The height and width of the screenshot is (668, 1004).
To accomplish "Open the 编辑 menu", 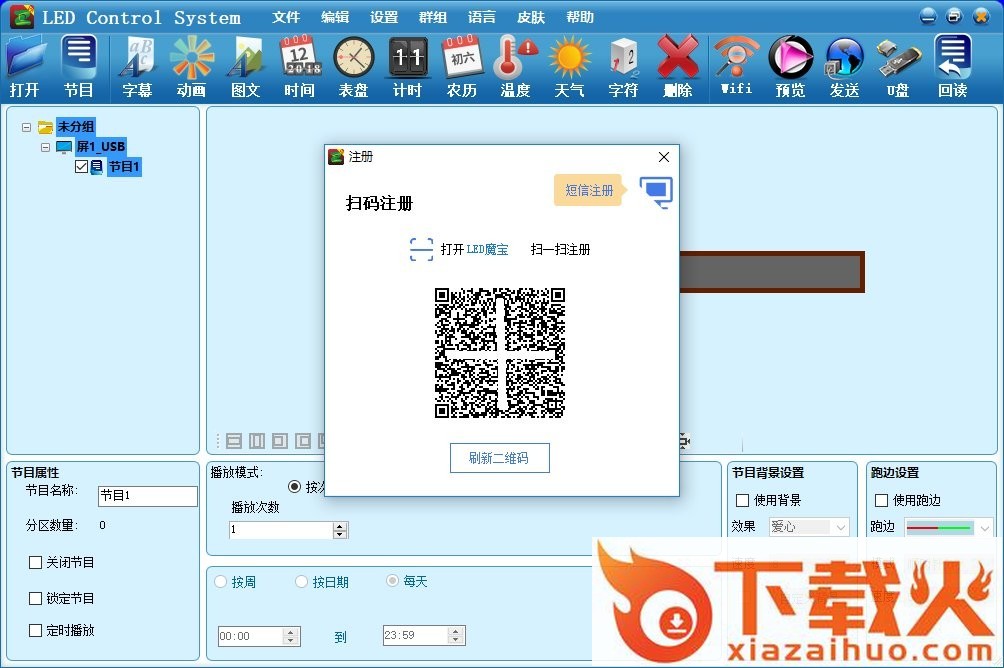I will (x=335, y=17).
